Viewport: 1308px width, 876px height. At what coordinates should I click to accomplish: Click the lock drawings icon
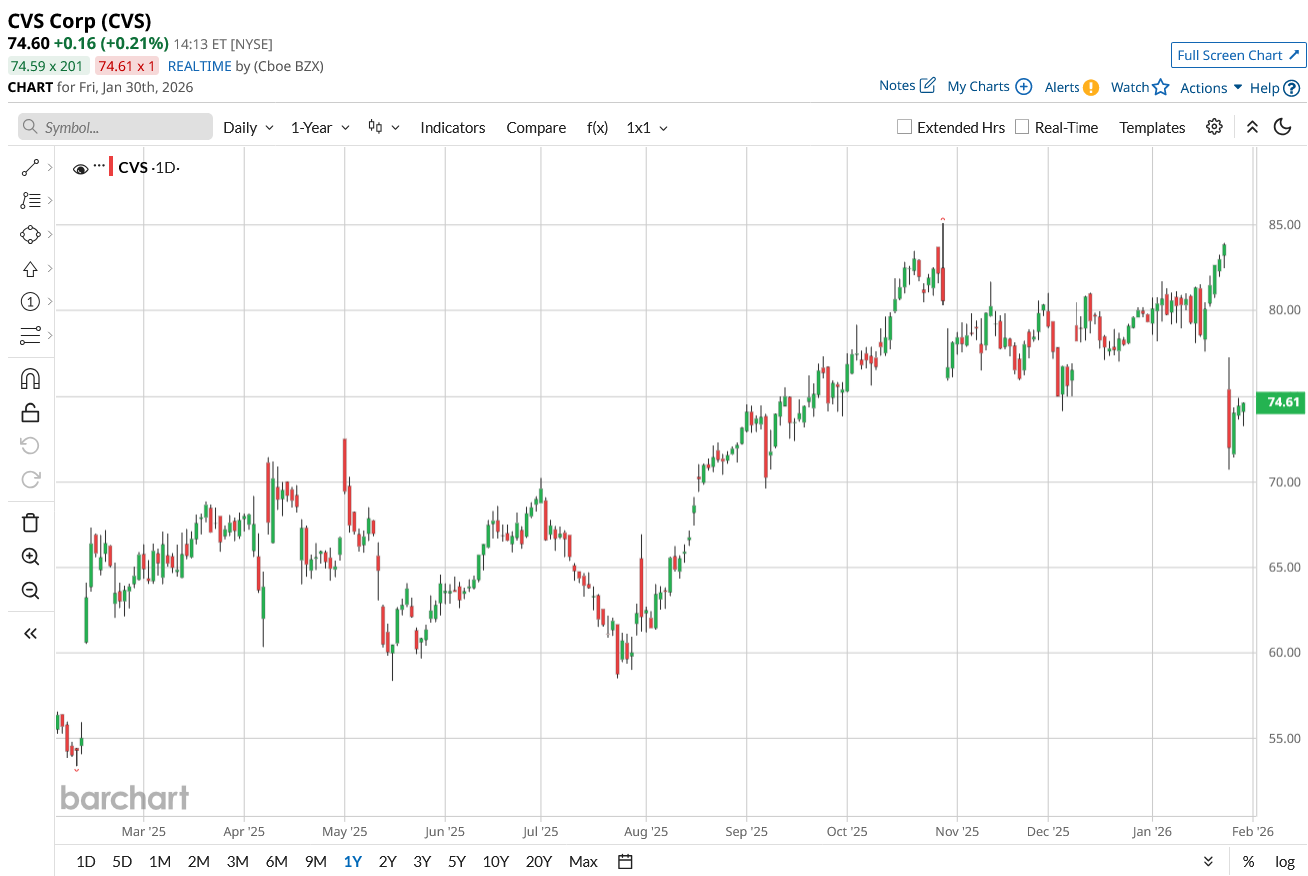pyautogui.click(x=30, y=412)
